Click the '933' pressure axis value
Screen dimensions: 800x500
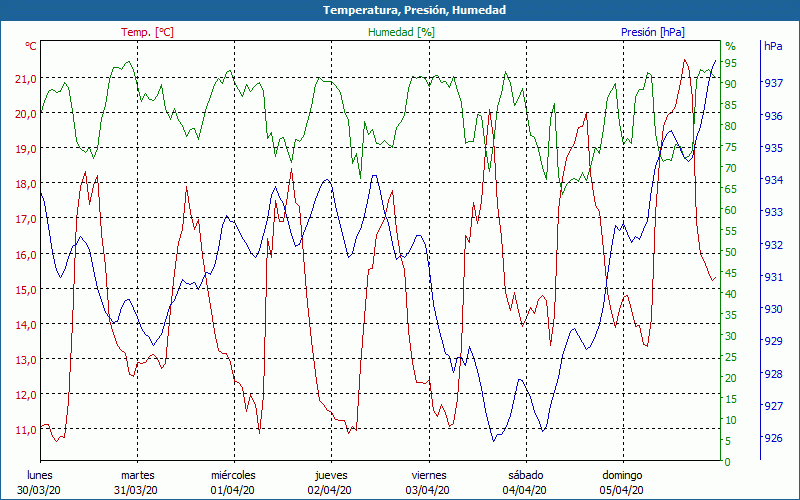773,212
